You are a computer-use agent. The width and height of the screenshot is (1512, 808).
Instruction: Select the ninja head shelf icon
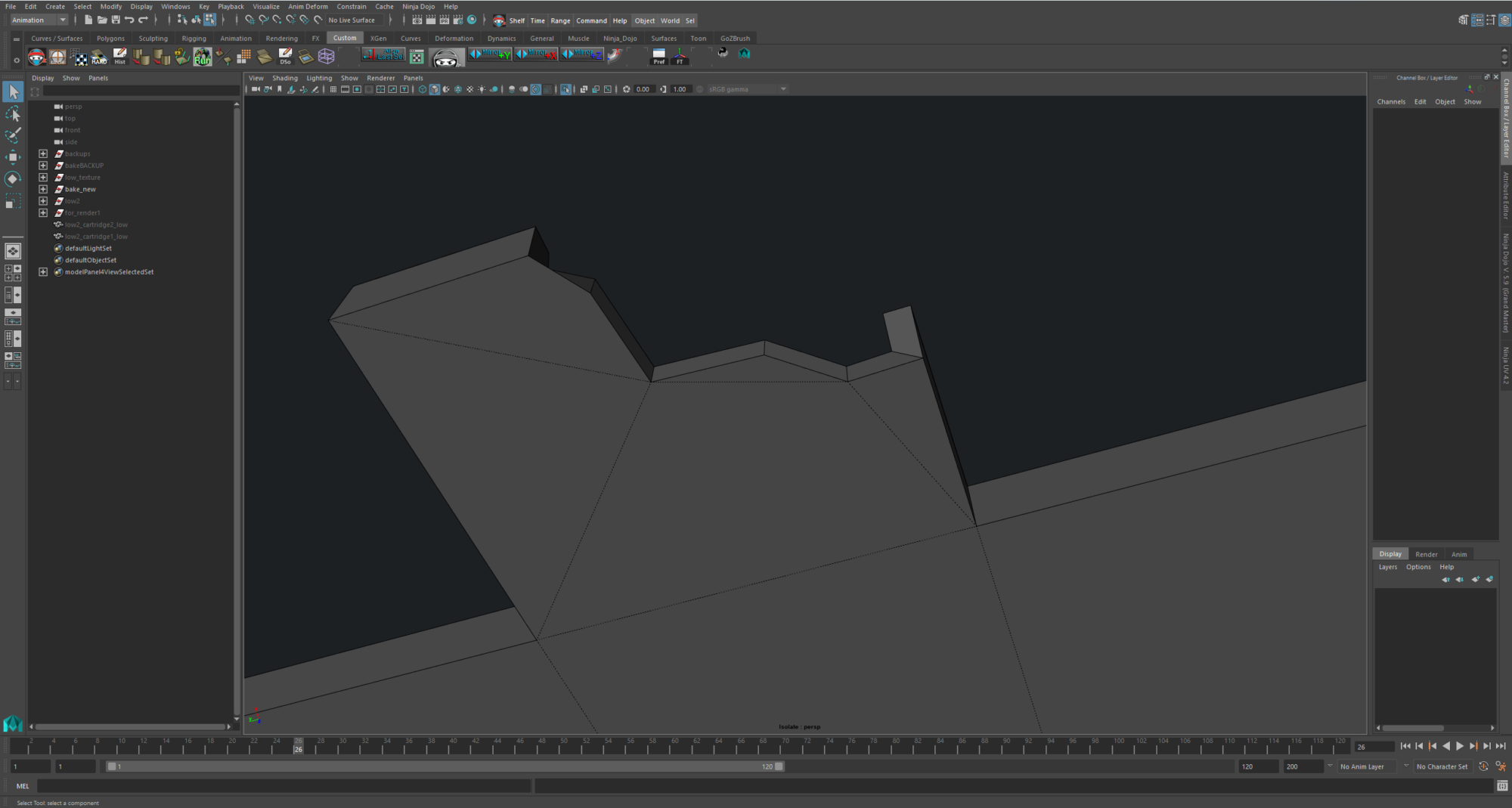click(446, 57)
